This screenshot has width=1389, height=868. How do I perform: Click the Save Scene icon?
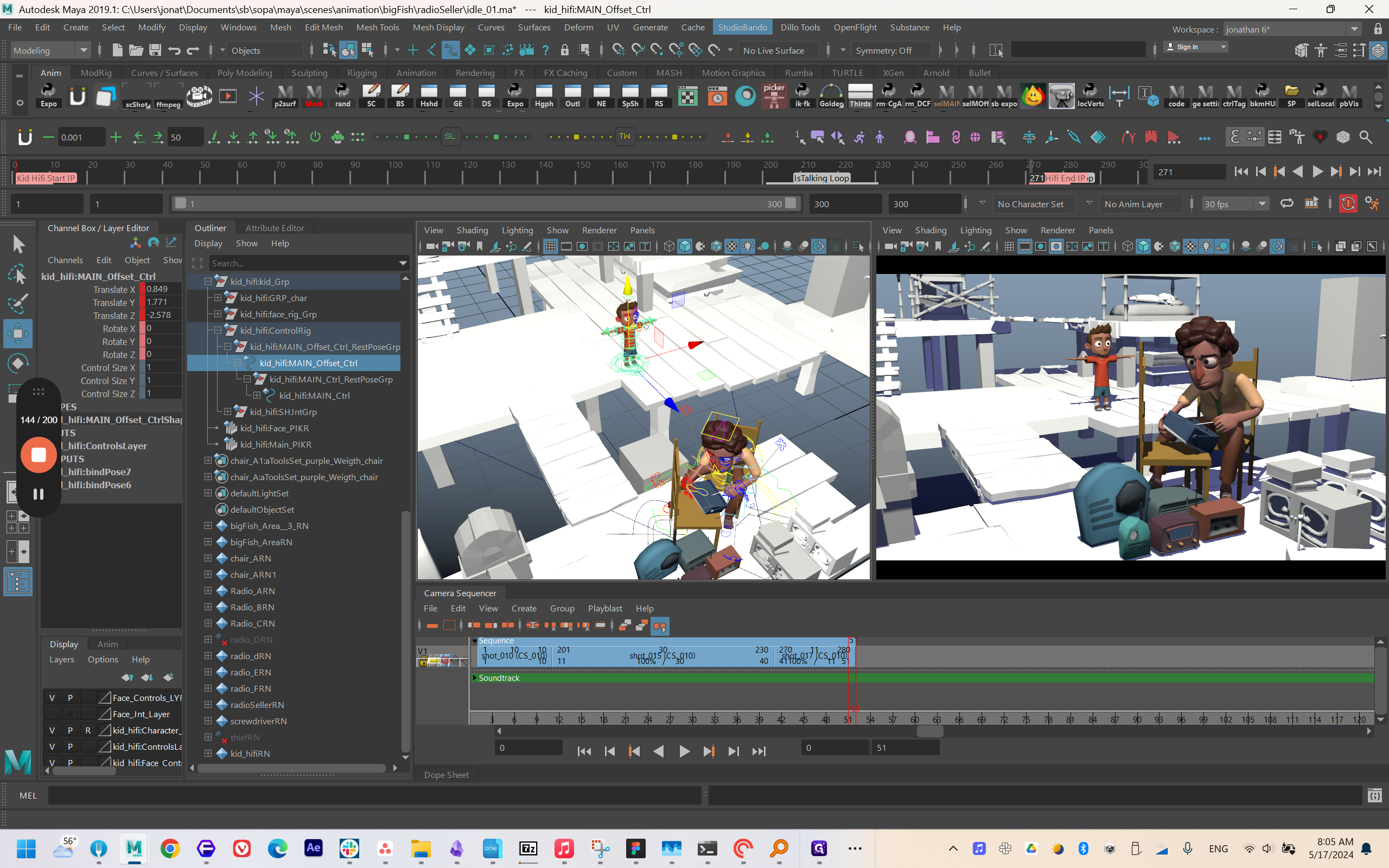[x=155, y=50]
